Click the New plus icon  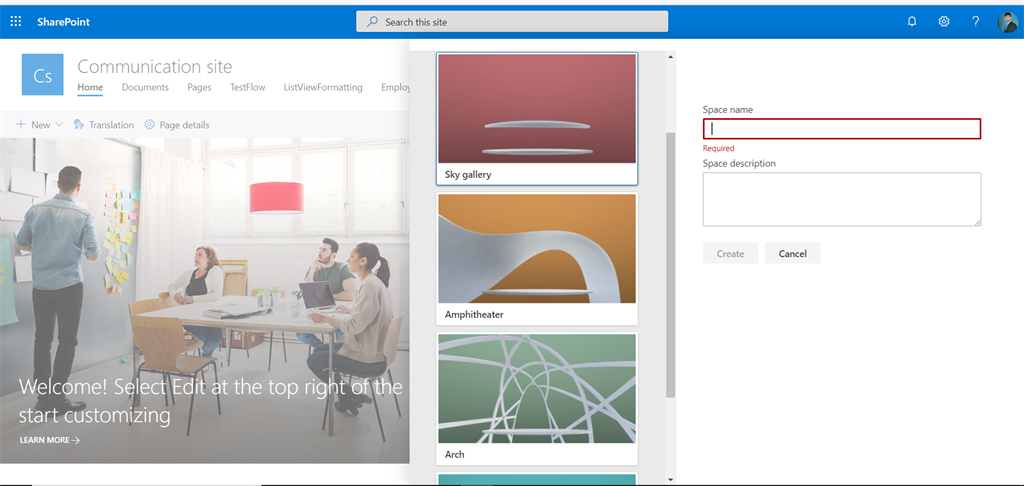21,124
